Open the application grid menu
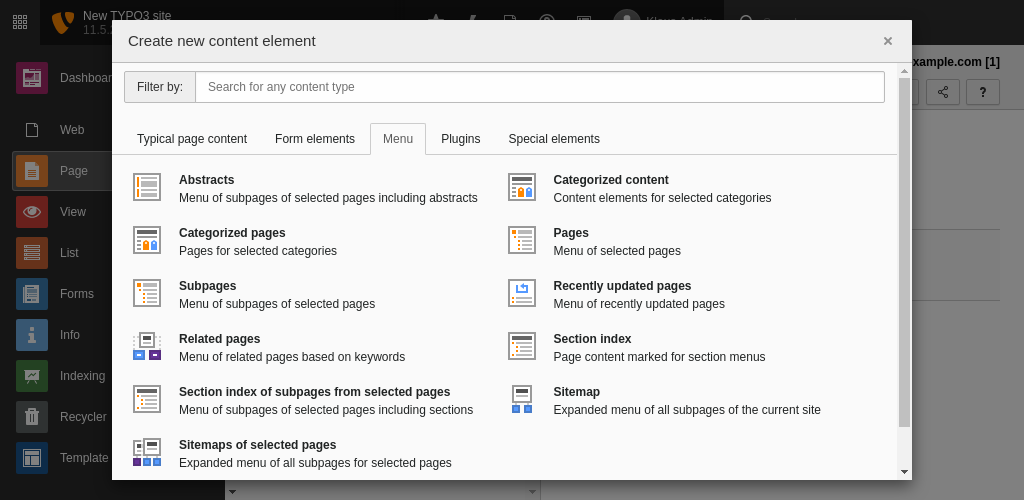Viewport: 1024px width, 500px height. click(20, 22)
